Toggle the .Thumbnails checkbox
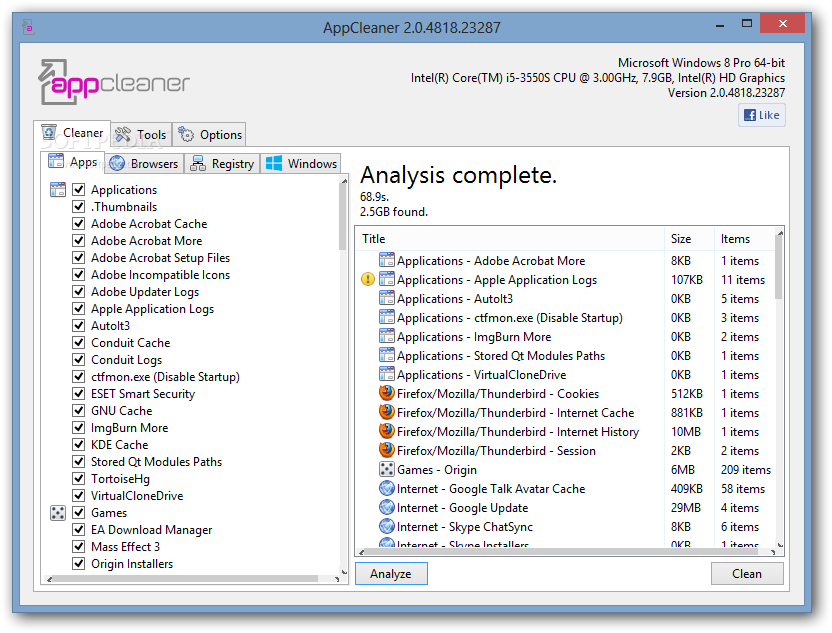The width and height of the screenshot is (832, 633). [x=79, y=206]
